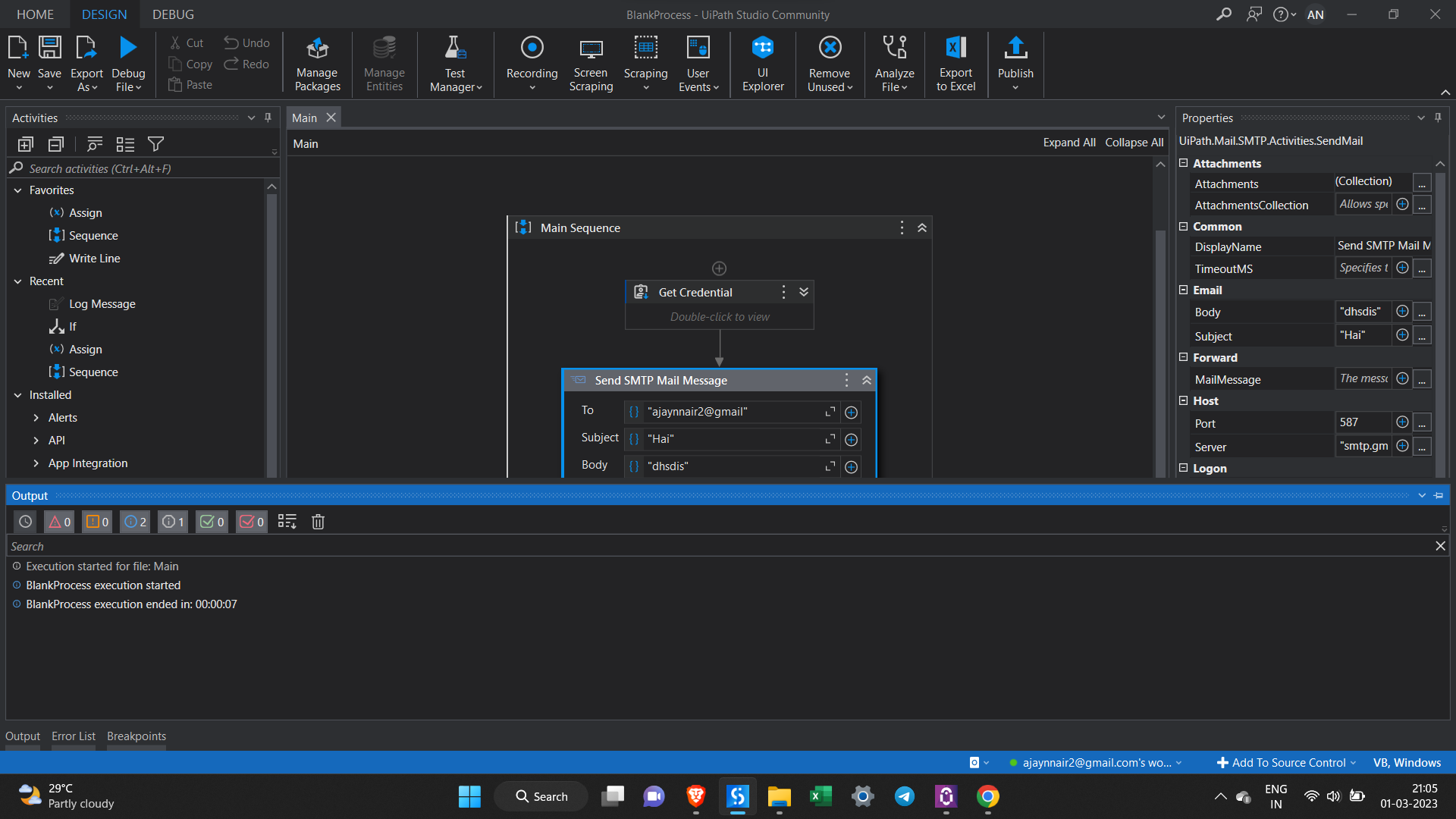Collapse the Host property group
This screenshot has width=1456, height=819.
[1183, 400]
